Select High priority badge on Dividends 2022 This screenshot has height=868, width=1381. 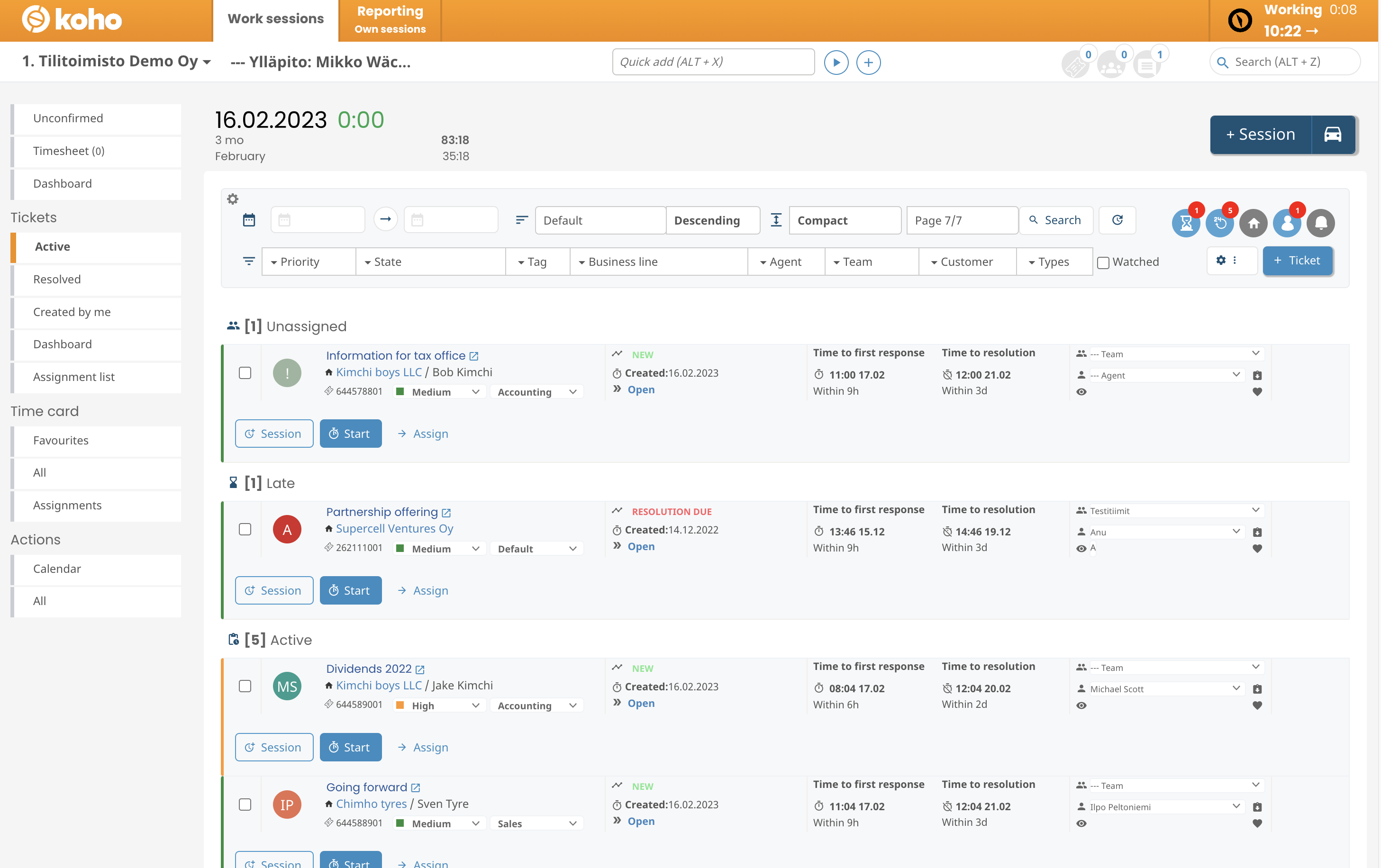pyautogui.click(x=436, y=705)
